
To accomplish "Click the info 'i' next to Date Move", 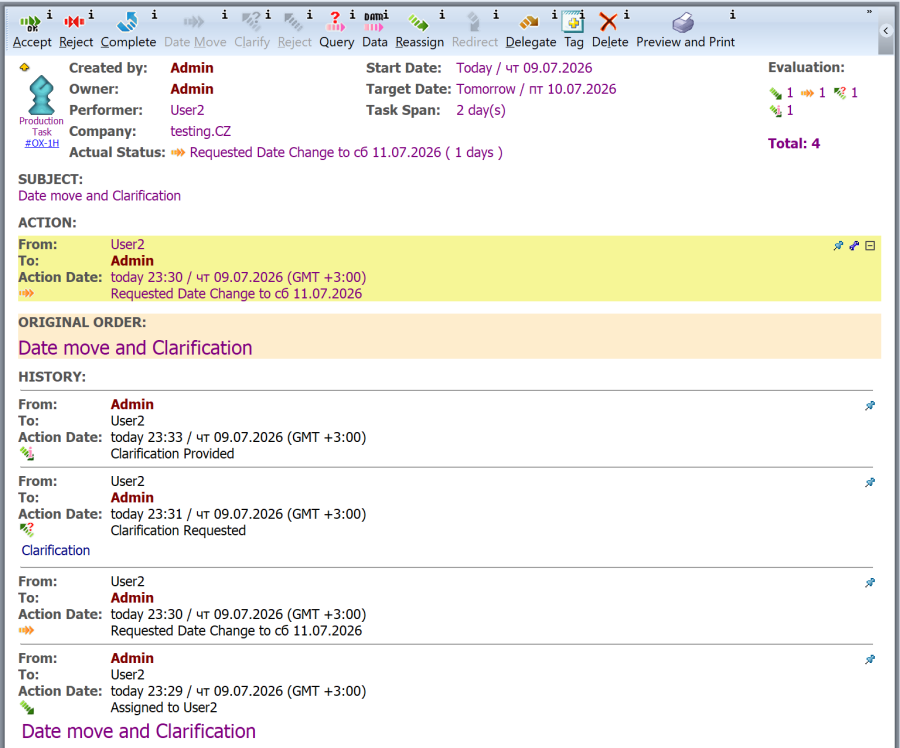I will coord(224,15).
